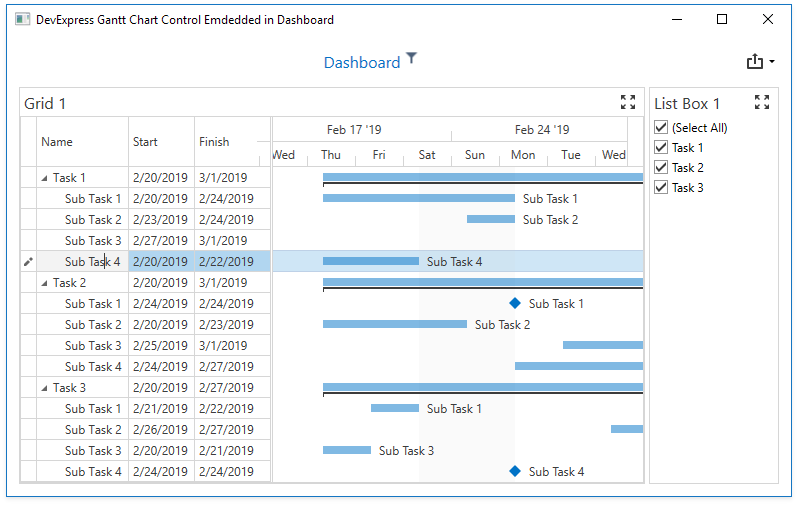Click the Finish column header
The height and width of the screenshot is (505, 798).
coord(233,142)
